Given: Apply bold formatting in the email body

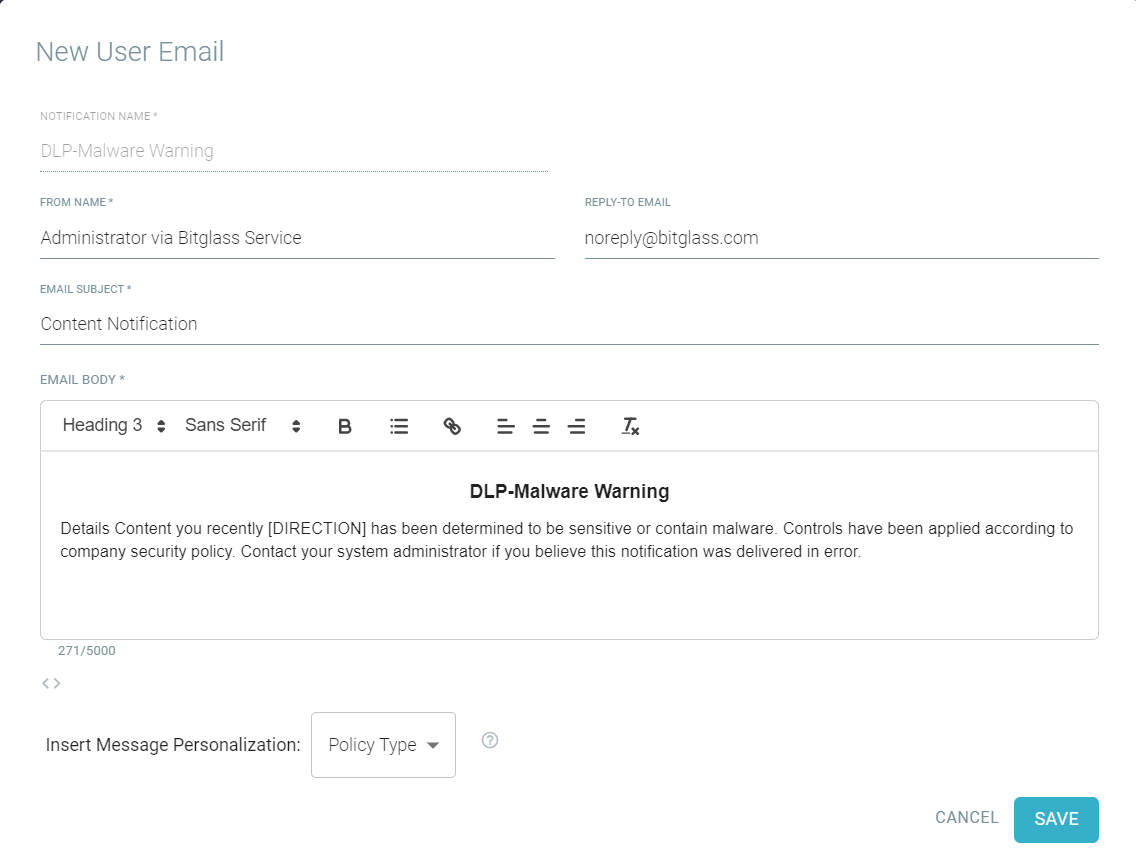Looking at the screenshot, I should click(344, 425).
